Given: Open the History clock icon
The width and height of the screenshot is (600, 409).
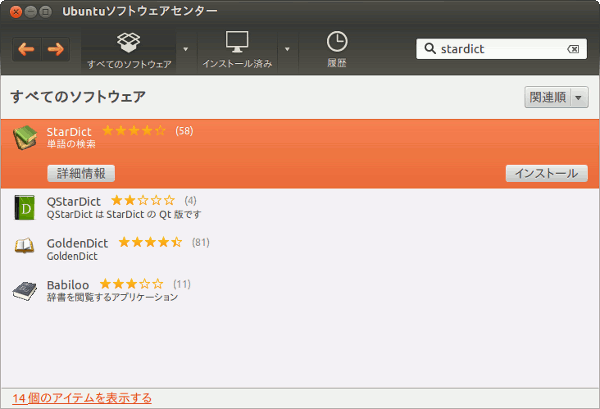Looking at the screenshot, I should (x=337, y=42).
